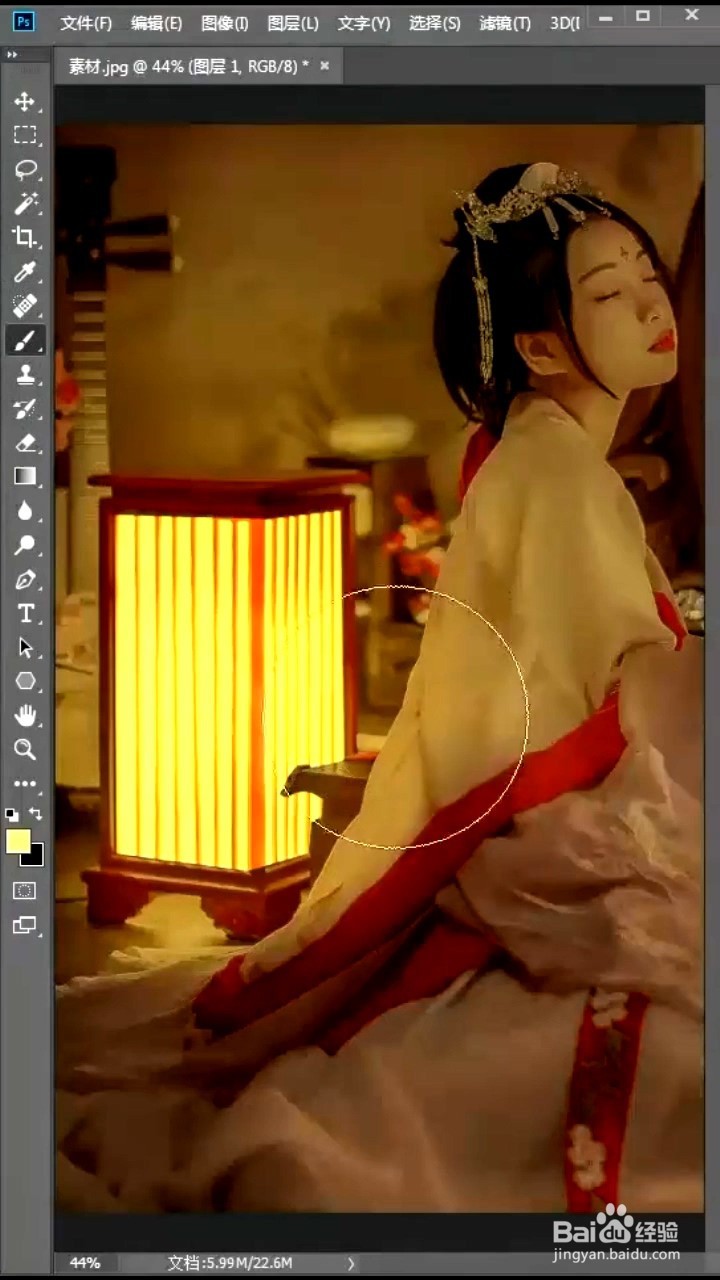
Task: Select the Crop tool
Action: tap(25, 237)
